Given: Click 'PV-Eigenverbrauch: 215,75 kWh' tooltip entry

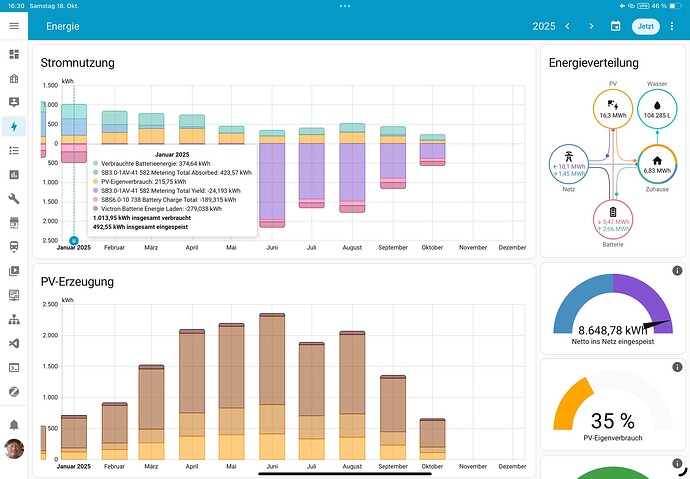Looking at the screenshot, I should 139,182.
